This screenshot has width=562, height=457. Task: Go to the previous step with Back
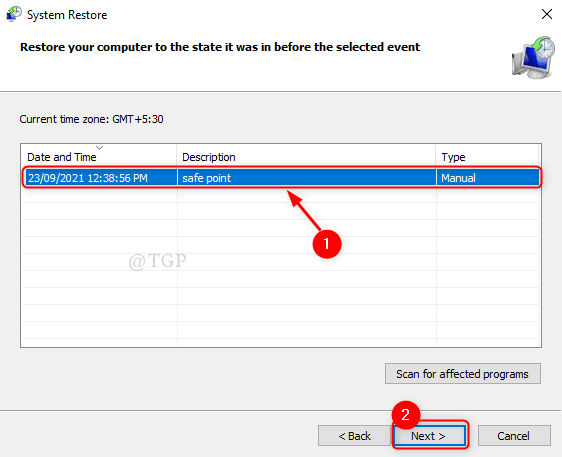click(x=354, y=436)
